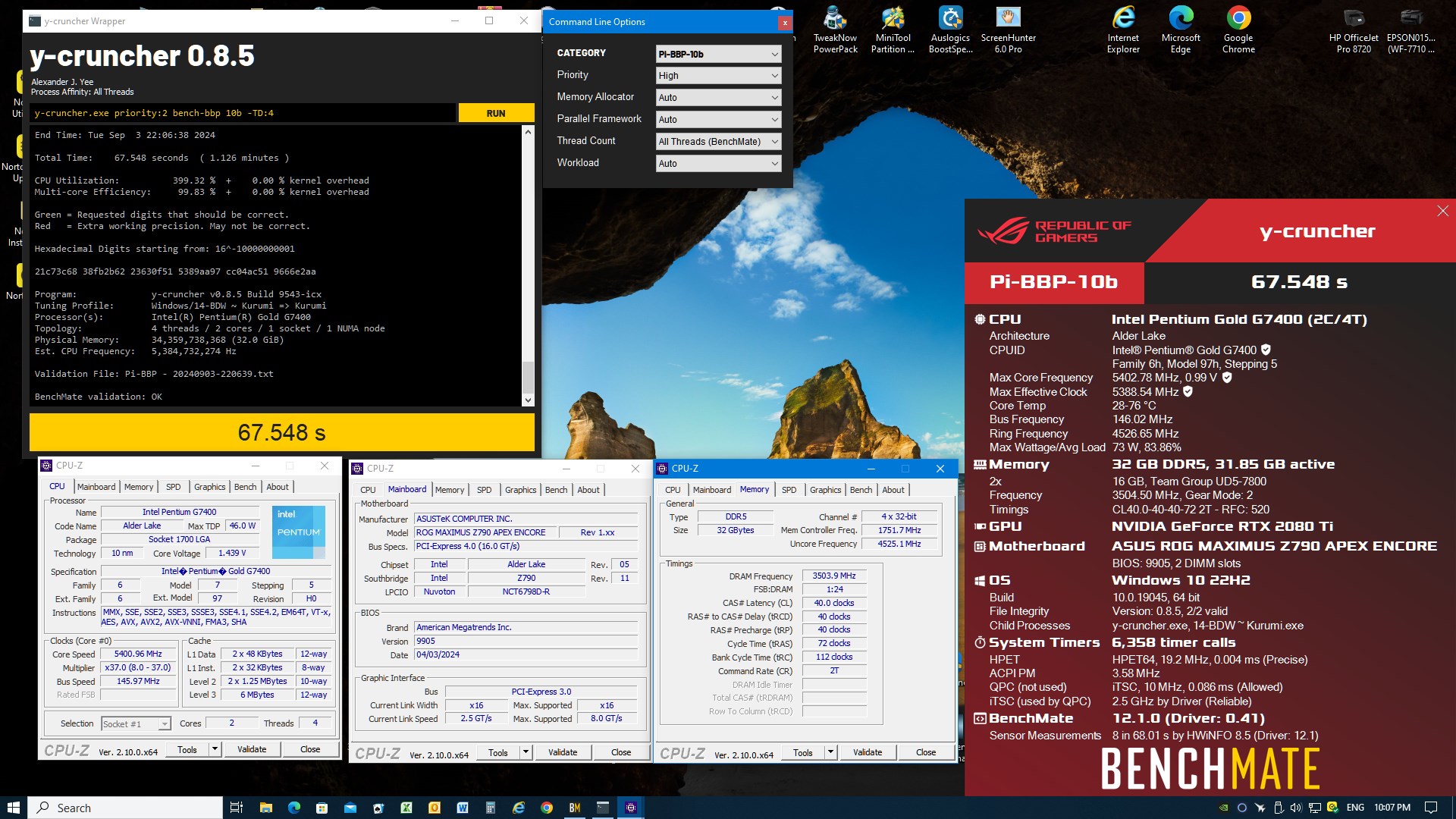Switch to Bench tab in the CPU-tab CPU-Z window
The width and height of the screenshot is (1456, 819).
245,487
